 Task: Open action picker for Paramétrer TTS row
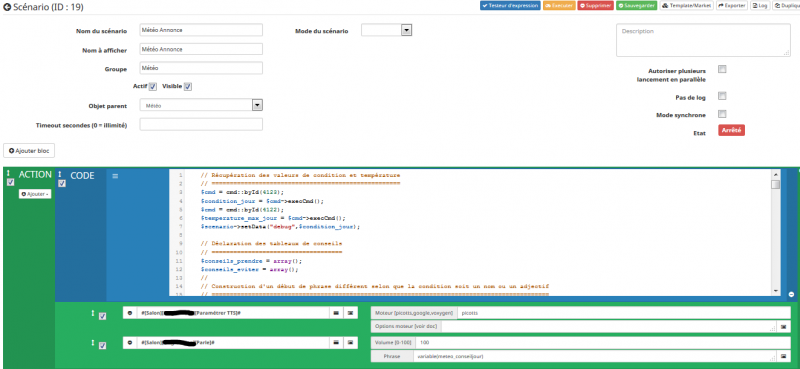(336, 312)
